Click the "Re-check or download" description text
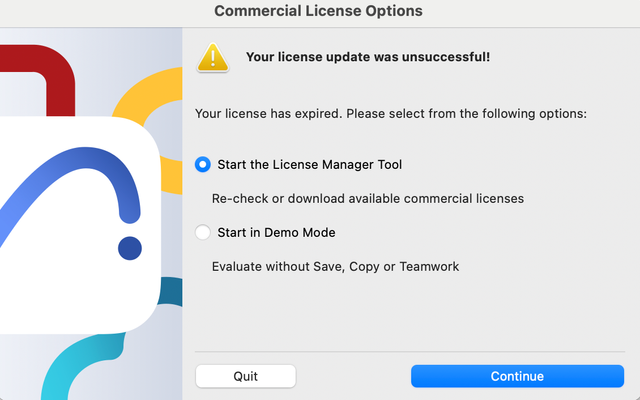 (368, 198)
